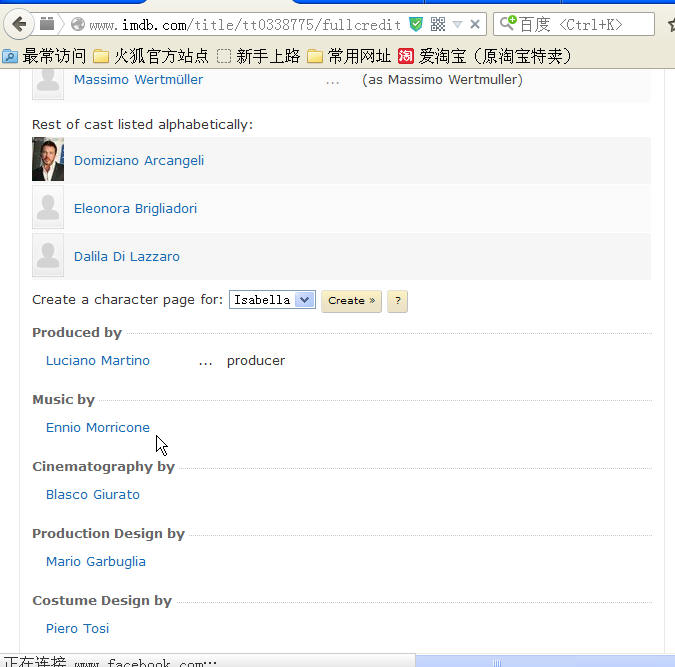The width and height of the screenshot is (675, 667).
Task: Open the 新手上路 bookmark
Action: tap(258, 56)
